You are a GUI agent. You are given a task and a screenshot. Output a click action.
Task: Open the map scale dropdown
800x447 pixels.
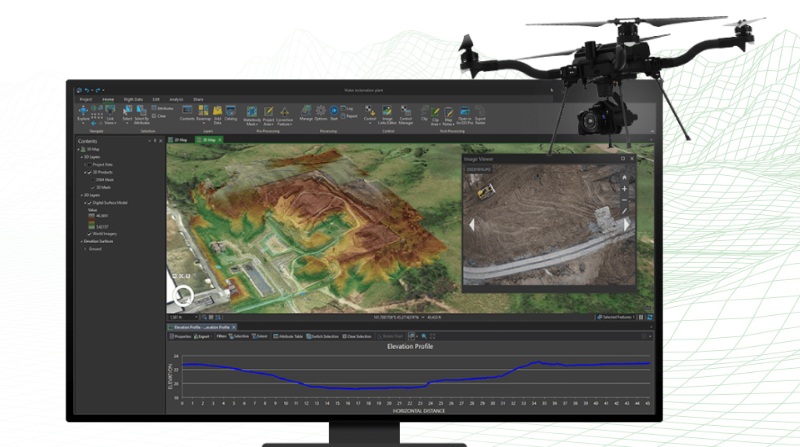(x=195, y=317)
